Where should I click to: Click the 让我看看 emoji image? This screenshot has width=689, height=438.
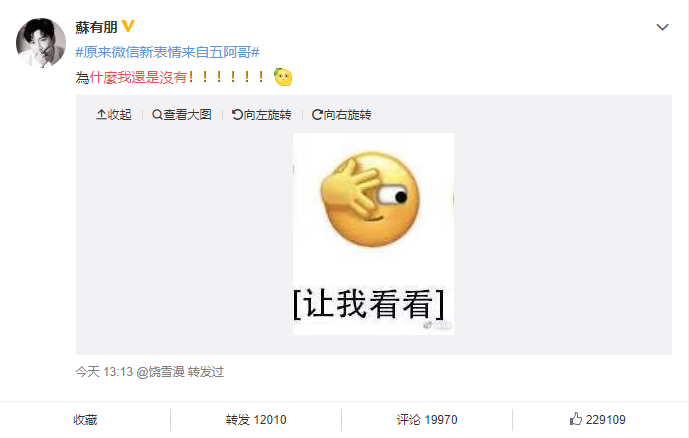click(x=373, y=234)
